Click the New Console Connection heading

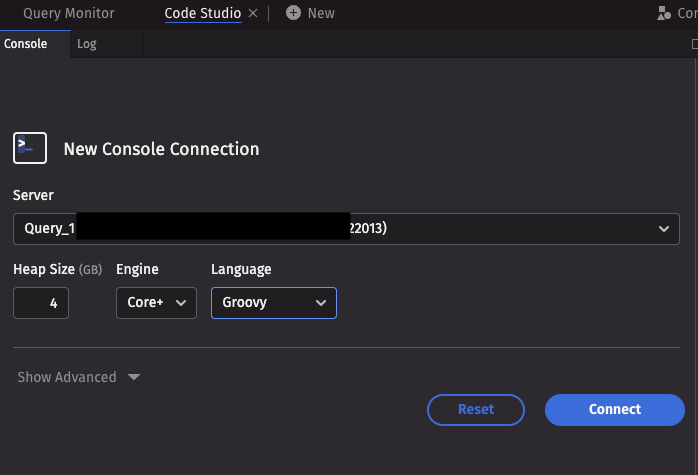161,149
